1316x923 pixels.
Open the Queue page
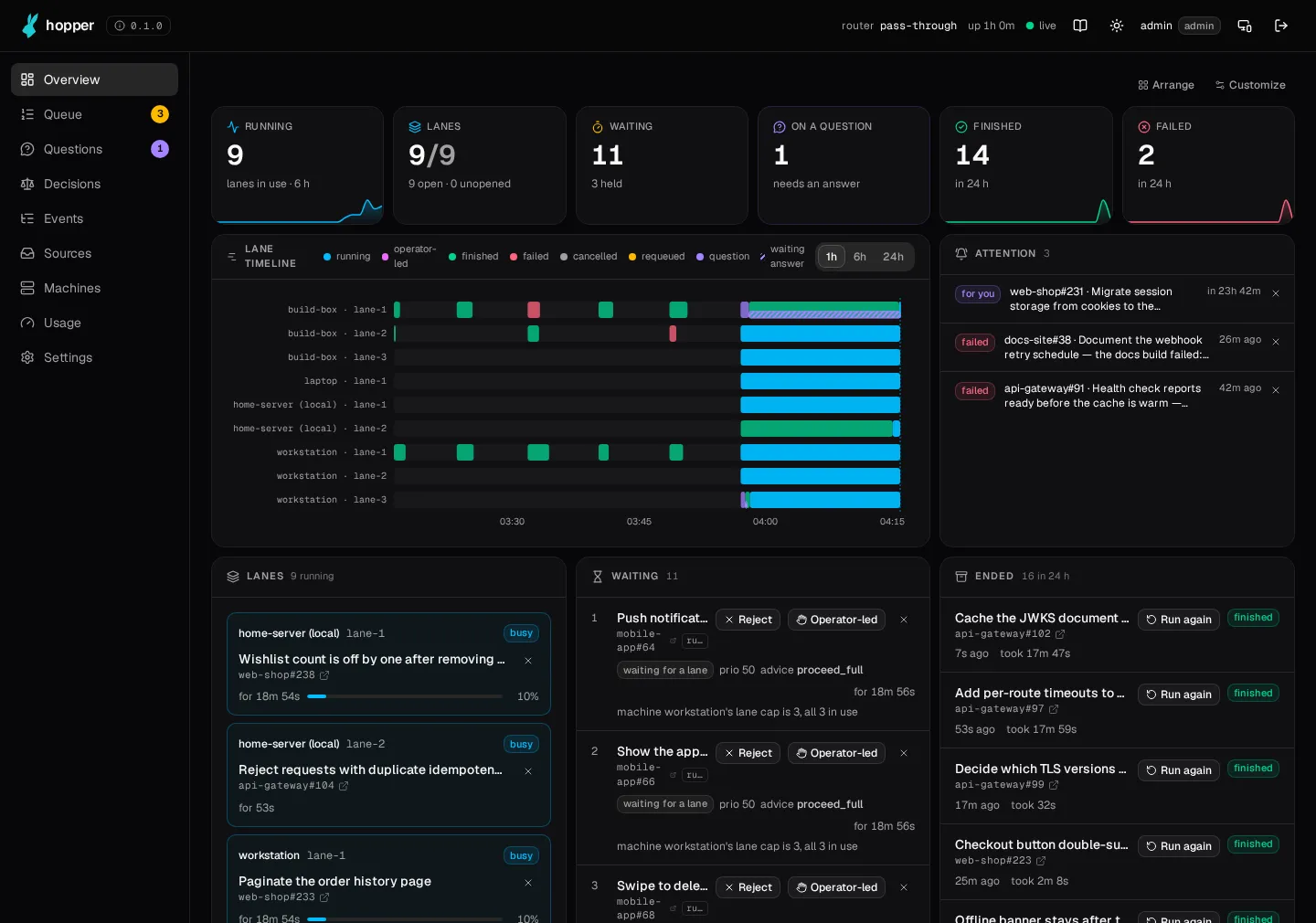pos(94,114)
